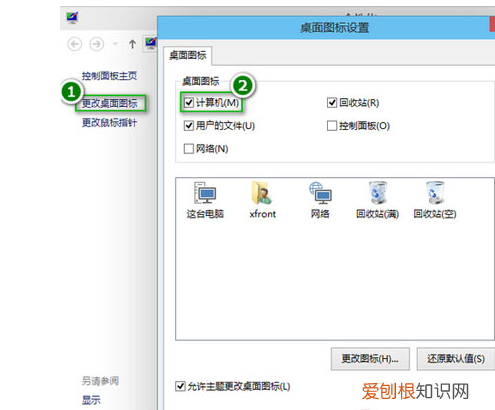The image size is (495, 410).
Task: Select the xfront user folder icon
Action: (x=263, y=200)
